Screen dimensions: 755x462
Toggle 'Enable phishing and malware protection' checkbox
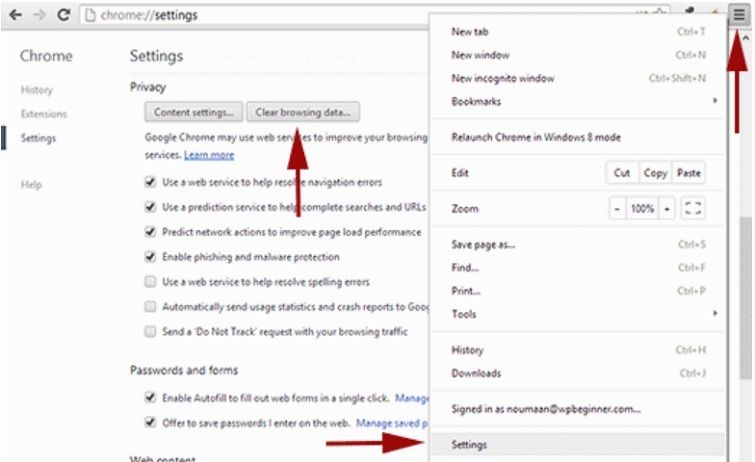tap(151, 257)
